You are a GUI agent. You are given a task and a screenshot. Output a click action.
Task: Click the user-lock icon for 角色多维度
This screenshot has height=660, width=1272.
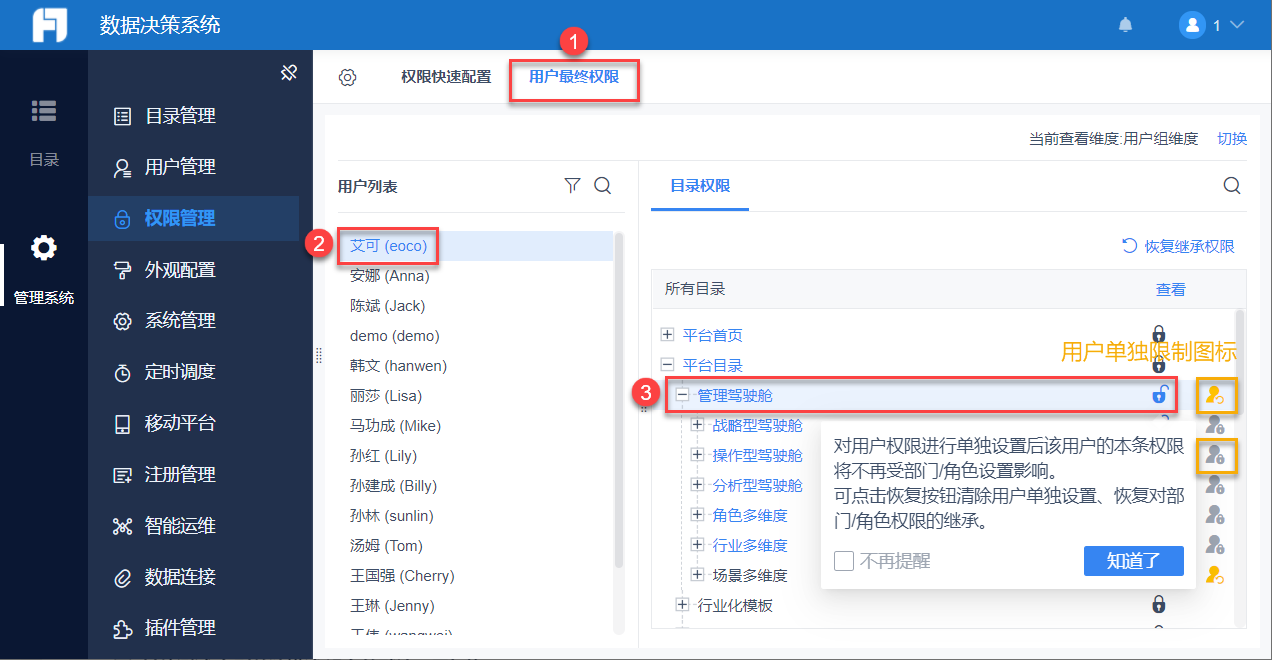(x=1215, y=515)
